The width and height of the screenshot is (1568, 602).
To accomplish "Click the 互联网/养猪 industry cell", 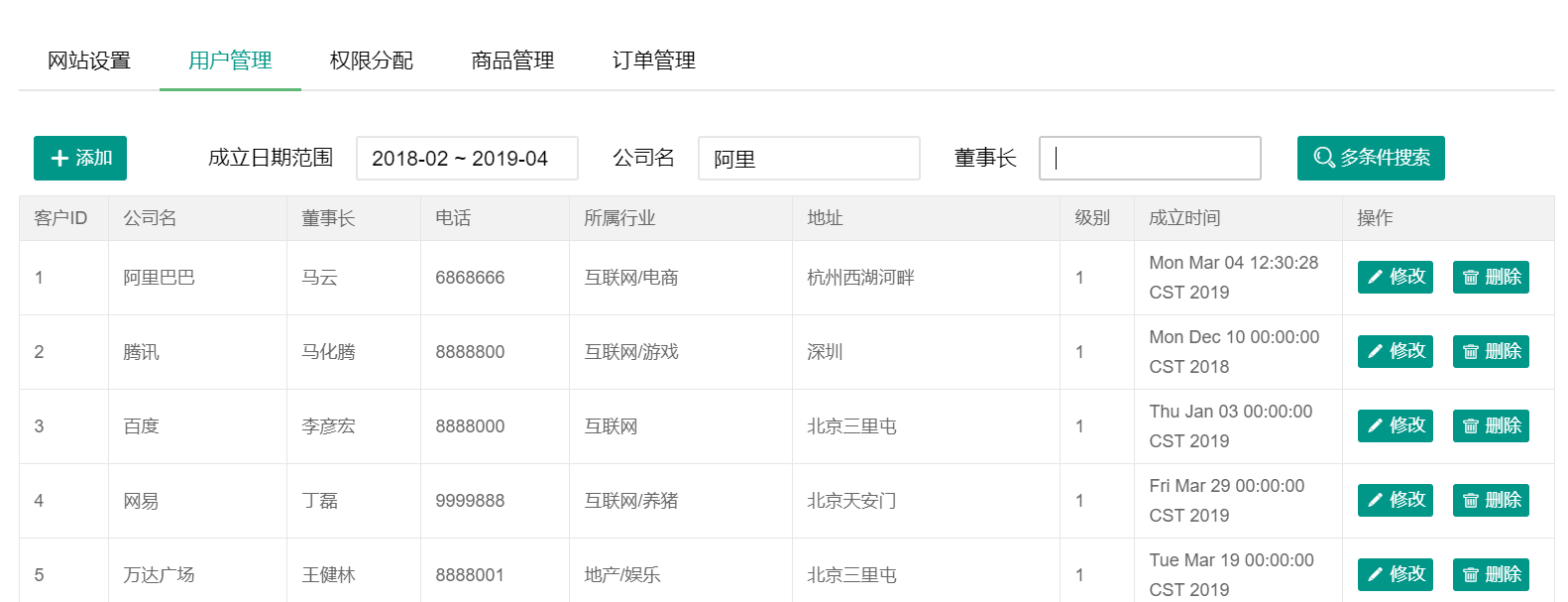I will pyautogui.click(x=681, y=501).
